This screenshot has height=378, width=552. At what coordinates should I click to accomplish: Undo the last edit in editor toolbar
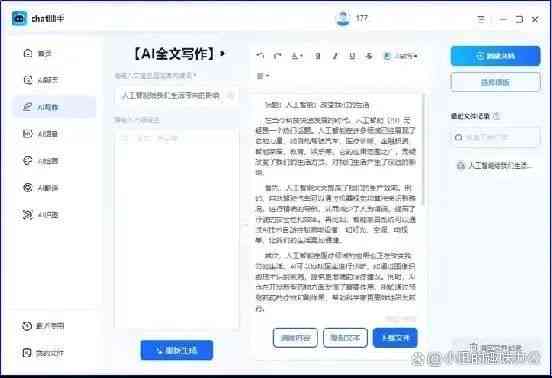click(260, 56)
